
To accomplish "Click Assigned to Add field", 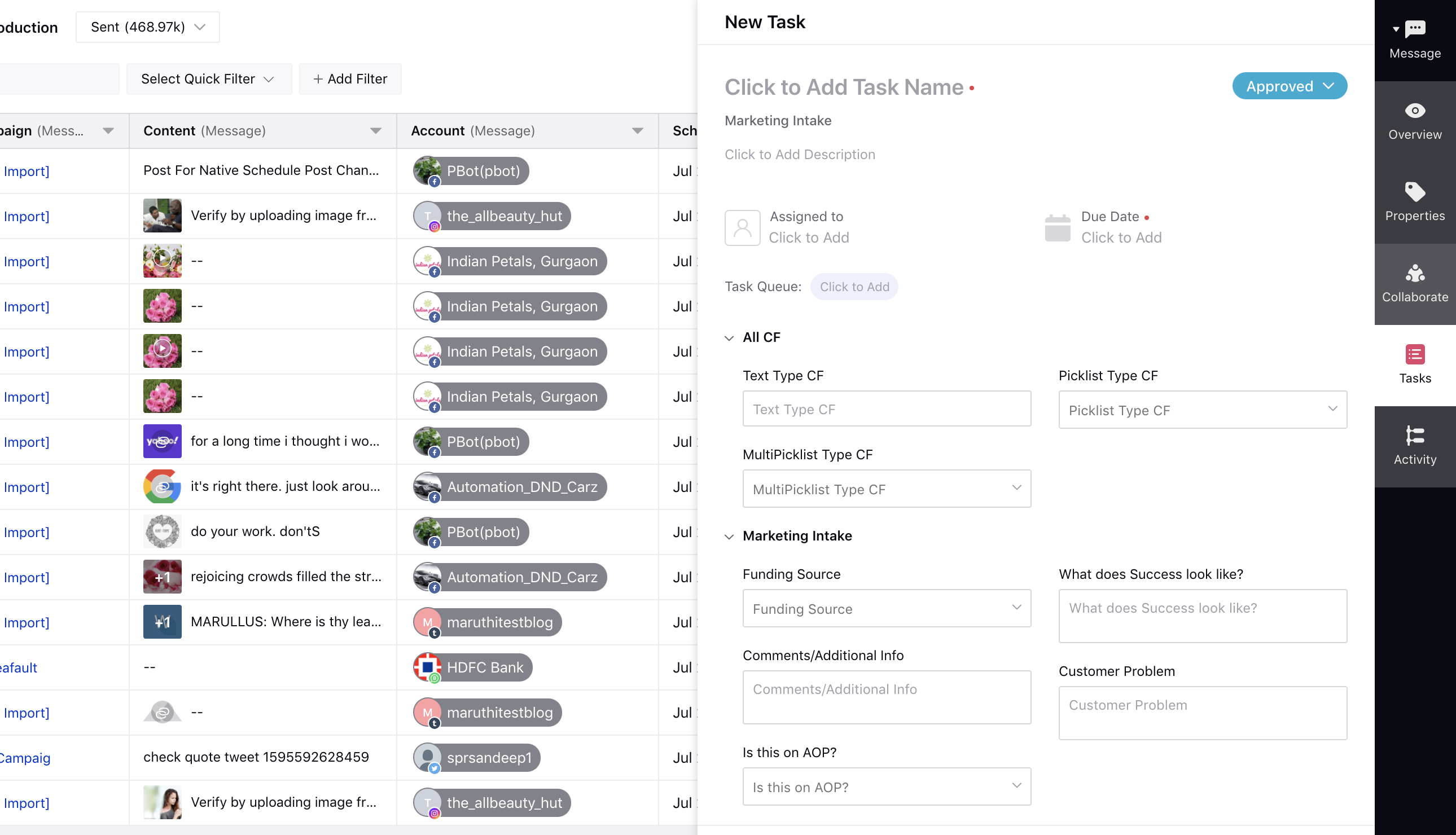I will pyautogui.click(x=809, y=237).
